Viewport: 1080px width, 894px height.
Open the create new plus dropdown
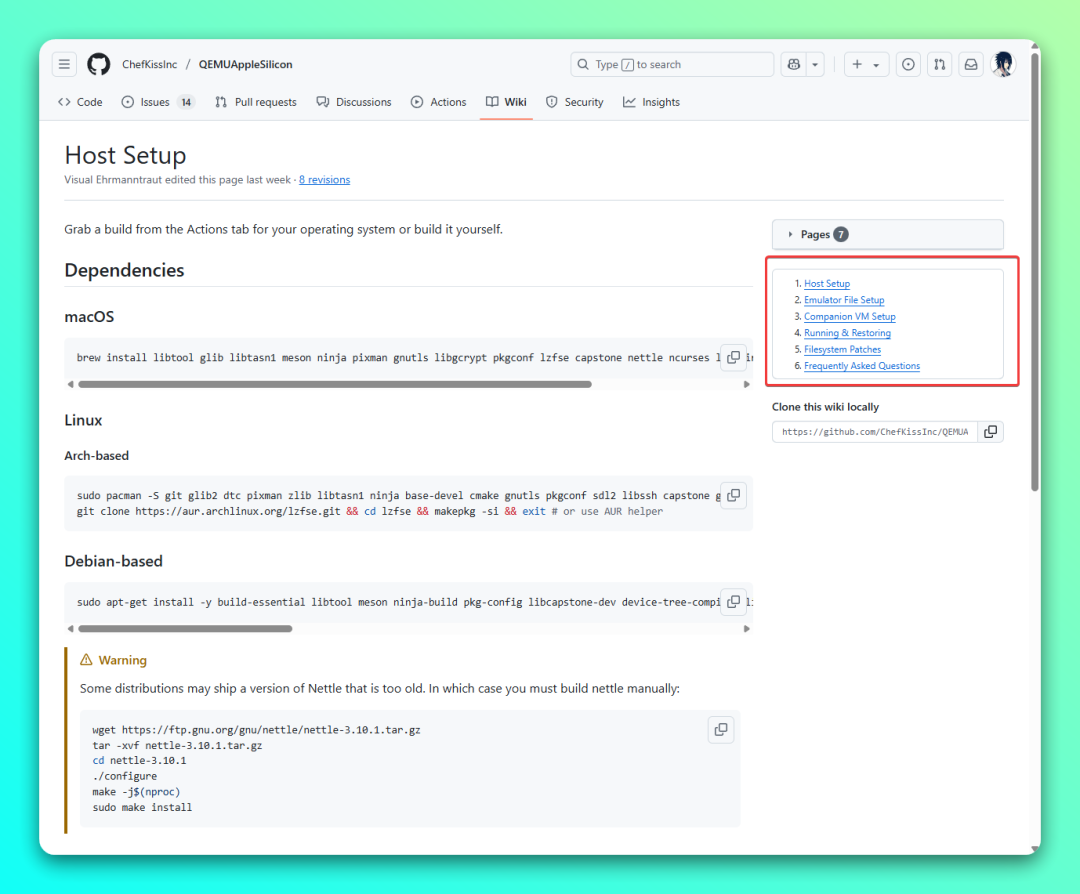tap(866, 64)
